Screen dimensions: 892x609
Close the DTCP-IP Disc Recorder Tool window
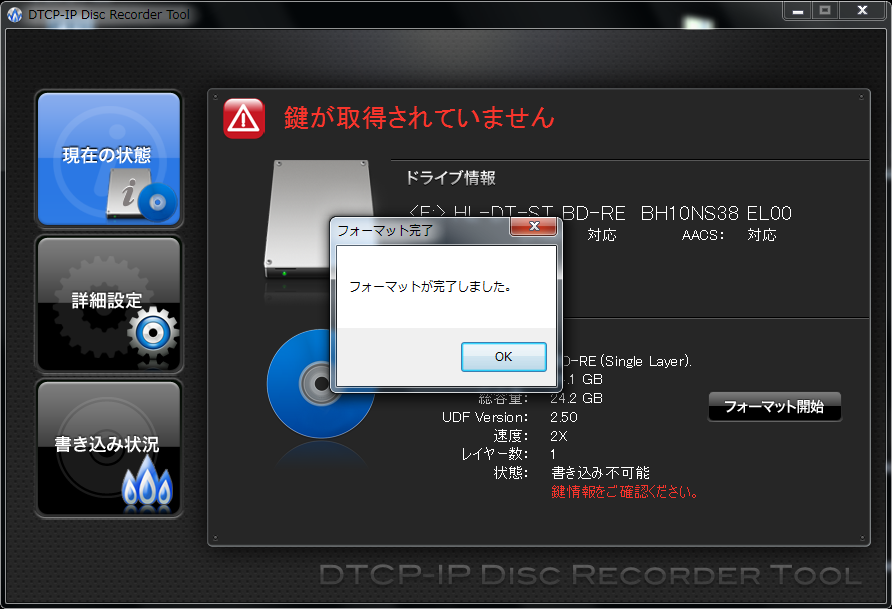862,11
